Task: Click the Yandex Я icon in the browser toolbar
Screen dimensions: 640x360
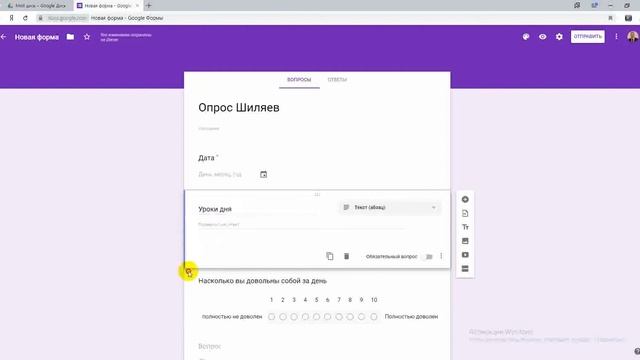Action: click(11, 18)
